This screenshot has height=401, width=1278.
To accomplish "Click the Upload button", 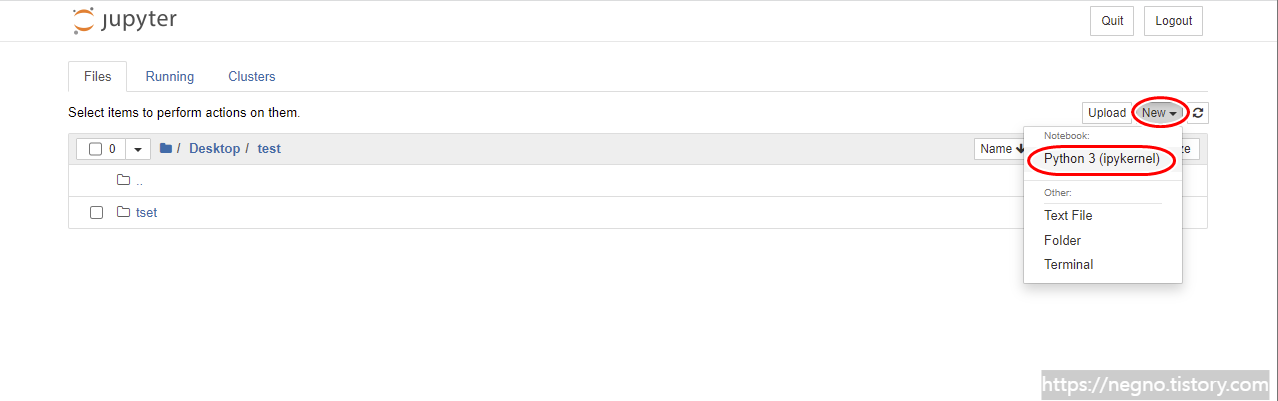I will (x=1106, y=113).
